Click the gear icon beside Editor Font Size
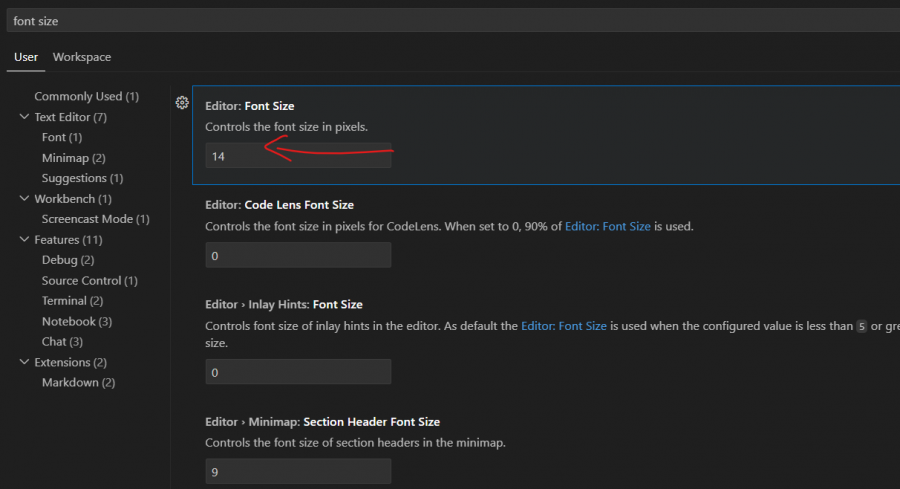Screen dimensions: 900x489 pos(182,103)
